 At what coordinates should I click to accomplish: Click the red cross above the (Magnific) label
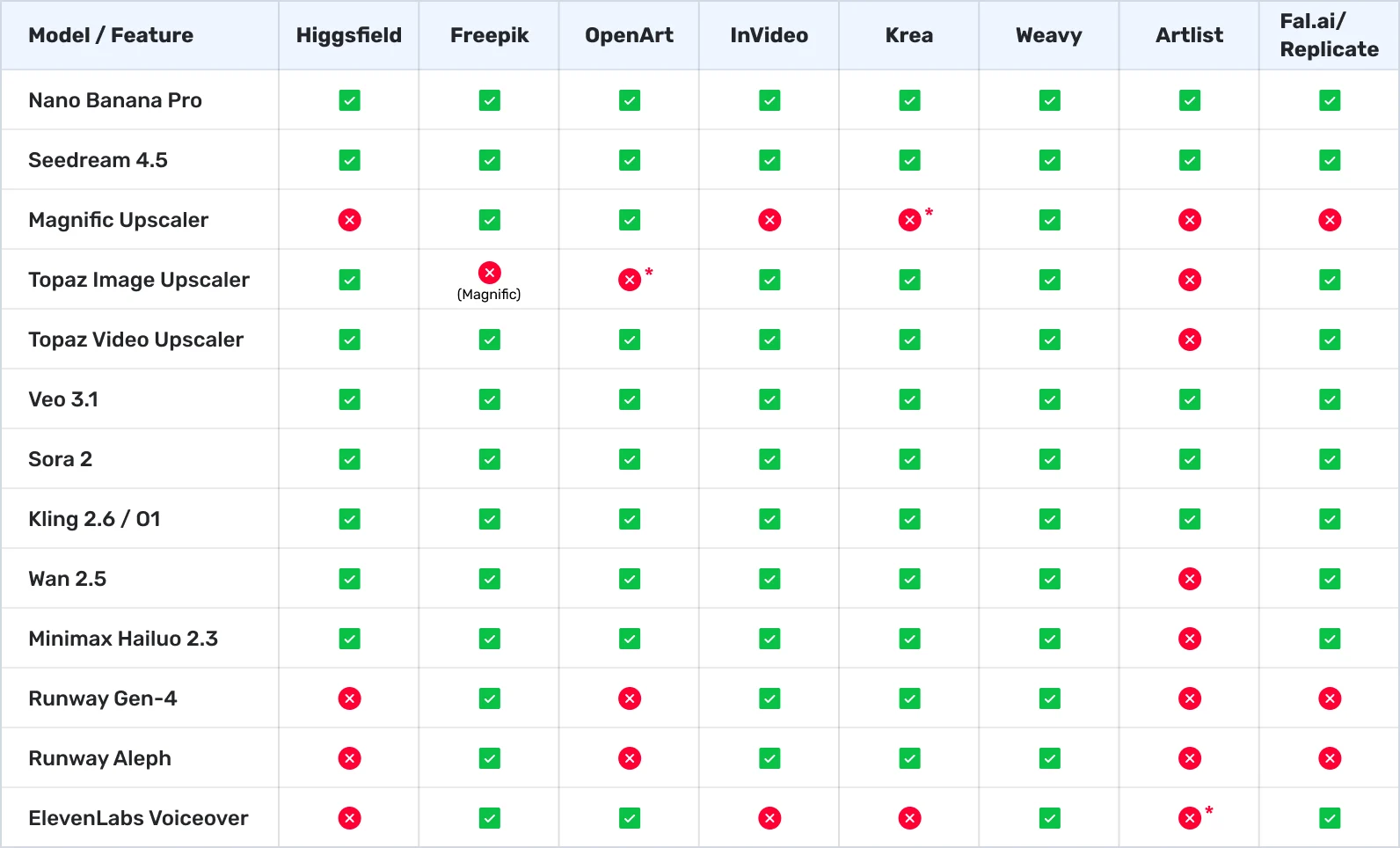tap(489, 273)
